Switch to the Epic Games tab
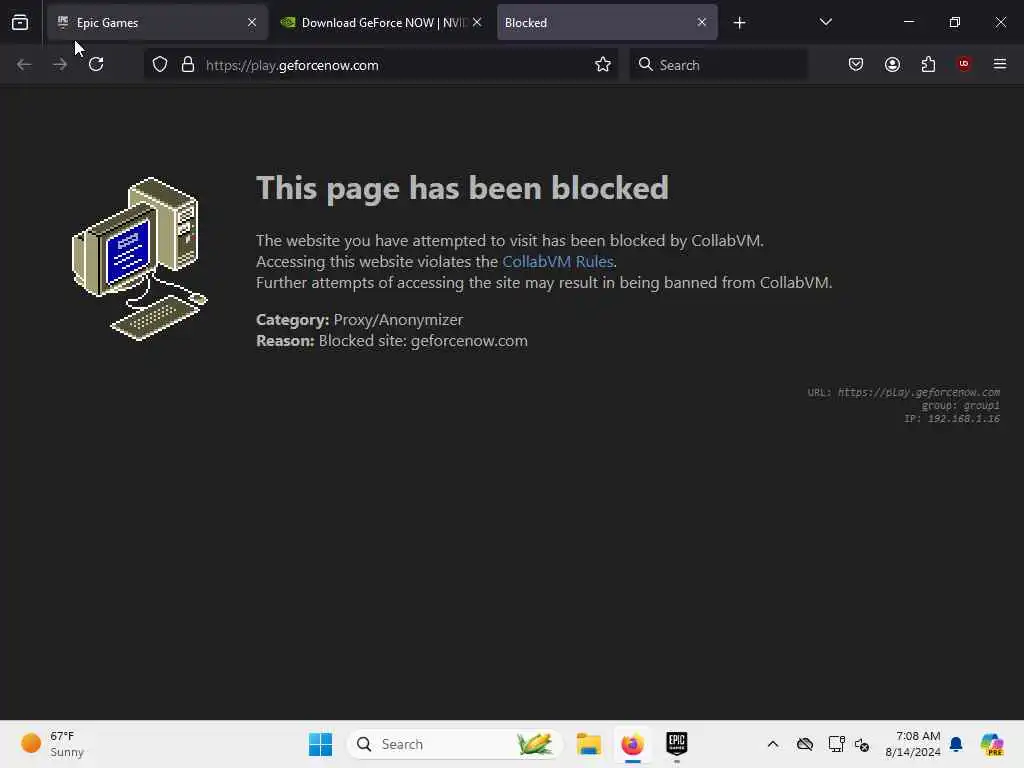Image resolution: width=1024 pixels, height=768 pixels. click(x=157, y=22)
